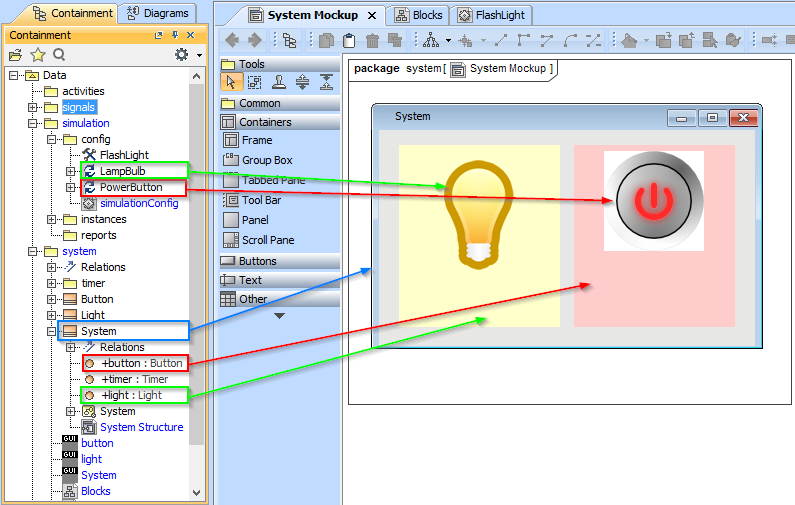Pin the Containment panel with the pushpin icon

173,35
